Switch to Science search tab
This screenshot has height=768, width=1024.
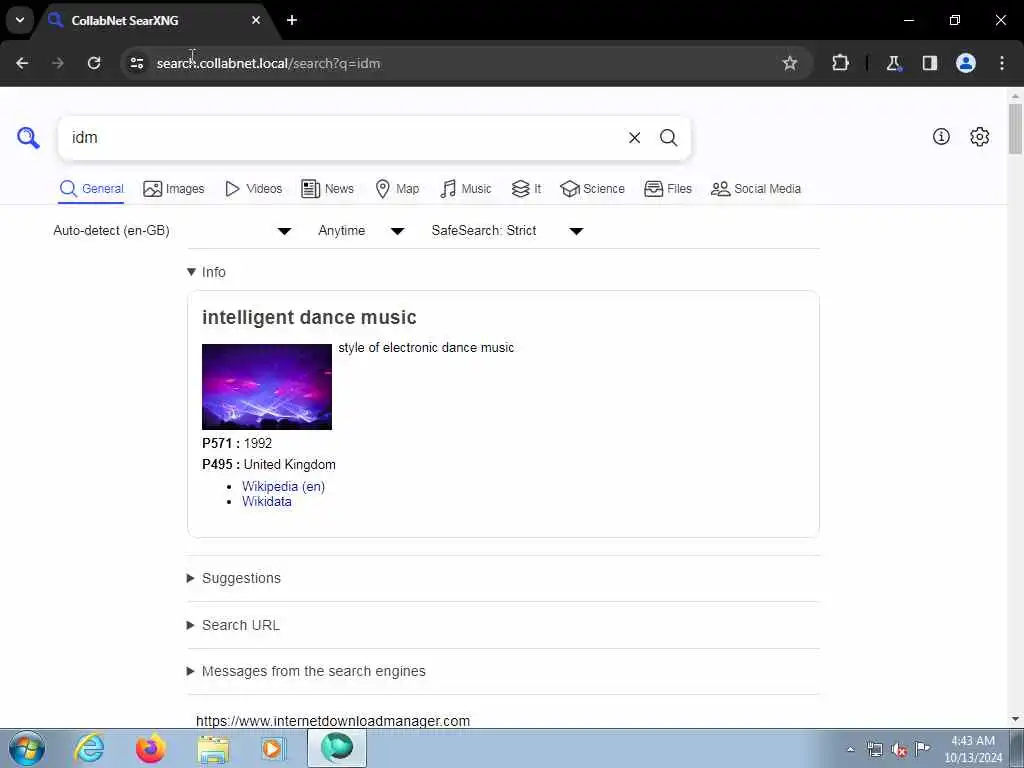pos(592,189)
